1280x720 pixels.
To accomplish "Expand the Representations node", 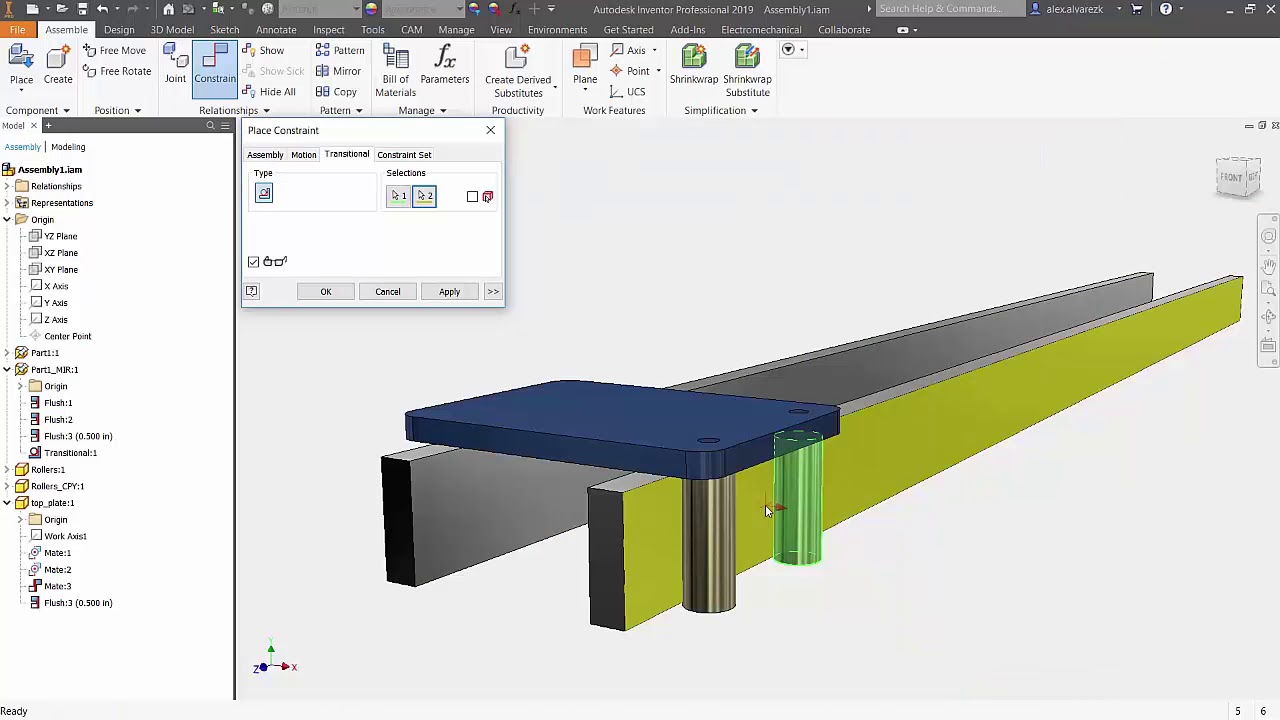I will (7, 203).
